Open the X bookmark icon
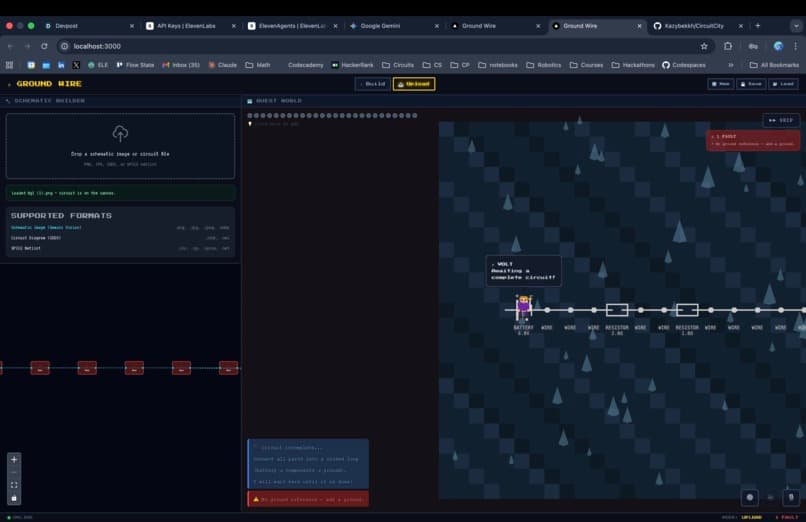806x522 pixels. [x=76, y=65]
